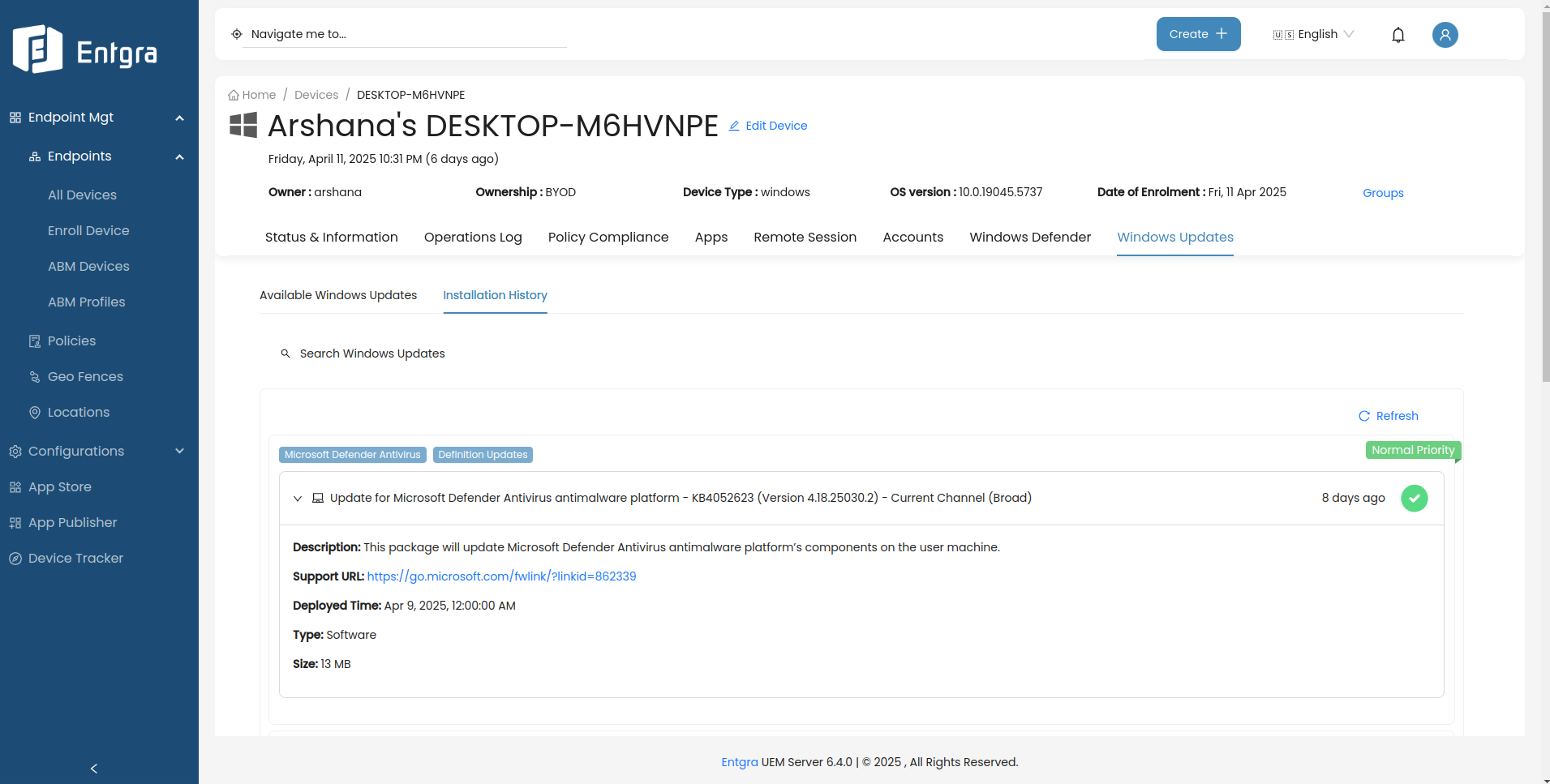
Task: Open user profile avatar
Action: point(1445,35)
